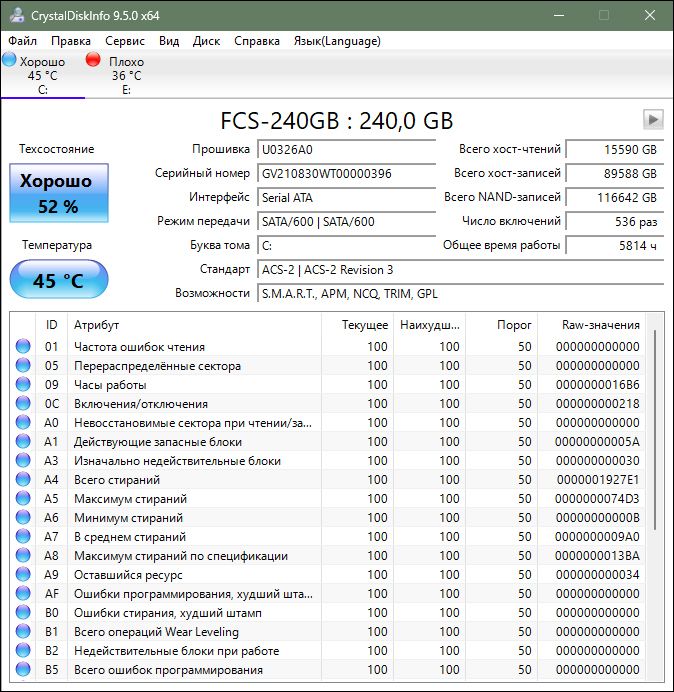The image size is (674, 692).
Task: Click the status orb for attribute 05
Action: pos(23,365)
